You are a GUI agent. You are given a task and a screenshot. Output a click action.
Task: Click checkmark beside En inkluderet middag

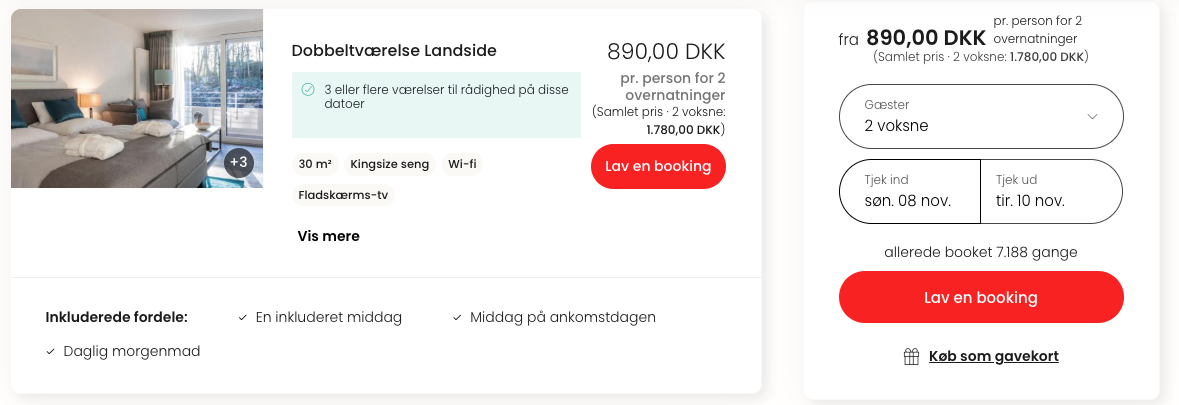pyautogui.click(x=243, y=318)
